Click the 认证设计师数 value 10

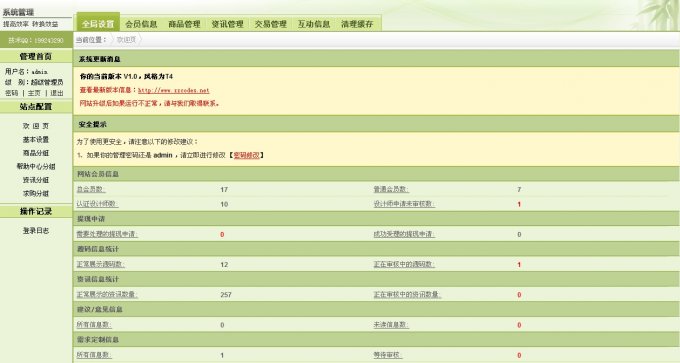224,204
